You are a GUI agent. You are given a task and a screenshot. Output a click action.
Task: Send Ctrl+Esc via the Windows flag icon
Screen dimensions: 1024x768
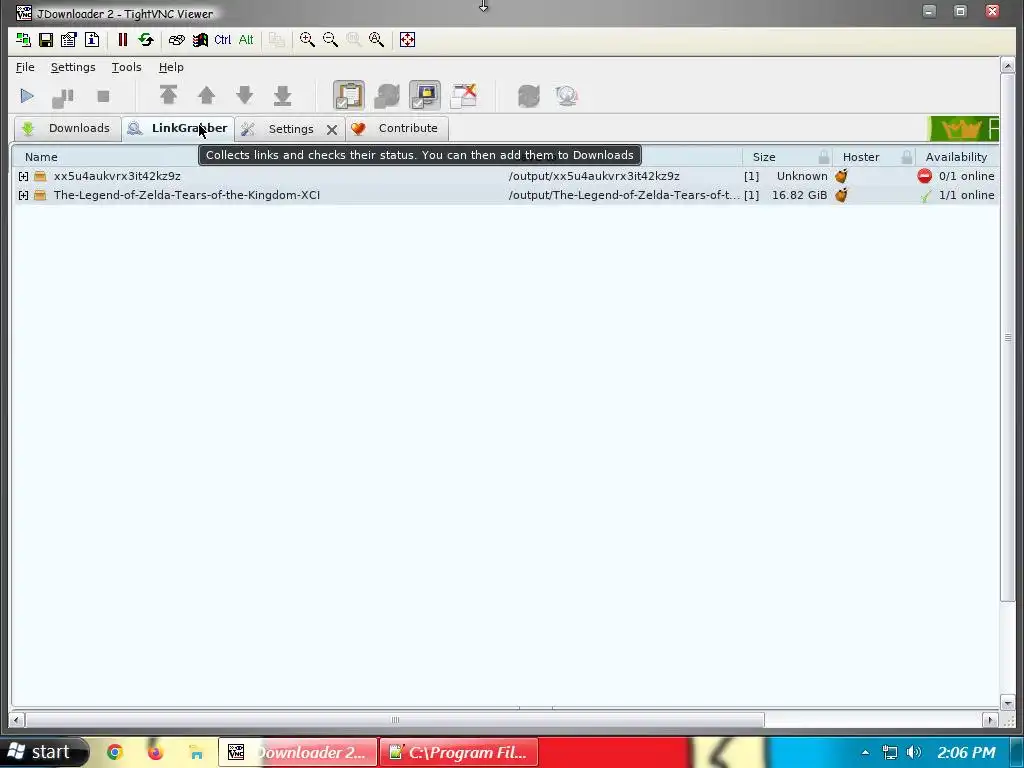coord(200,40)
